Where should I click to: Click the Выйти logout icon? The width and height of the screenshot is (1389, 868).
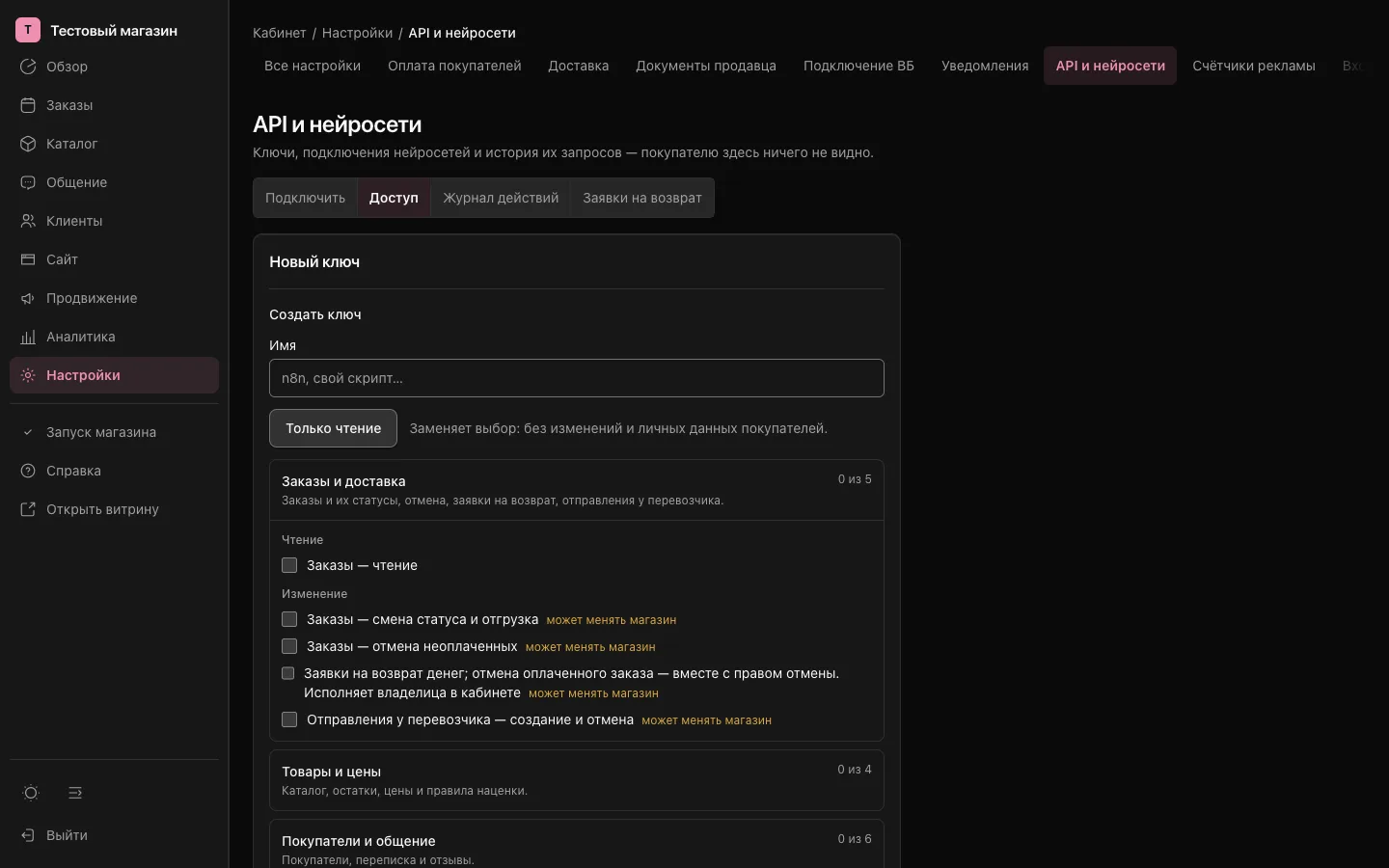pos(28,835)
